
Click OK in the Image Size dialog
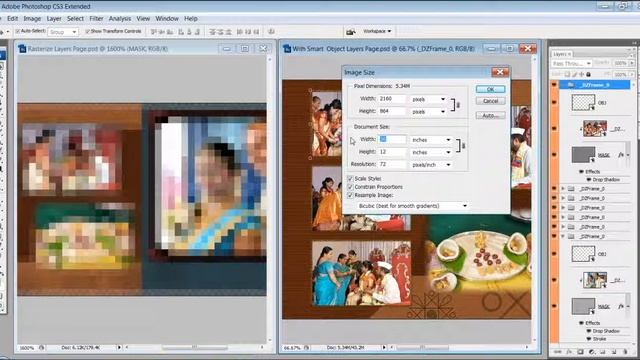(490, 89)
